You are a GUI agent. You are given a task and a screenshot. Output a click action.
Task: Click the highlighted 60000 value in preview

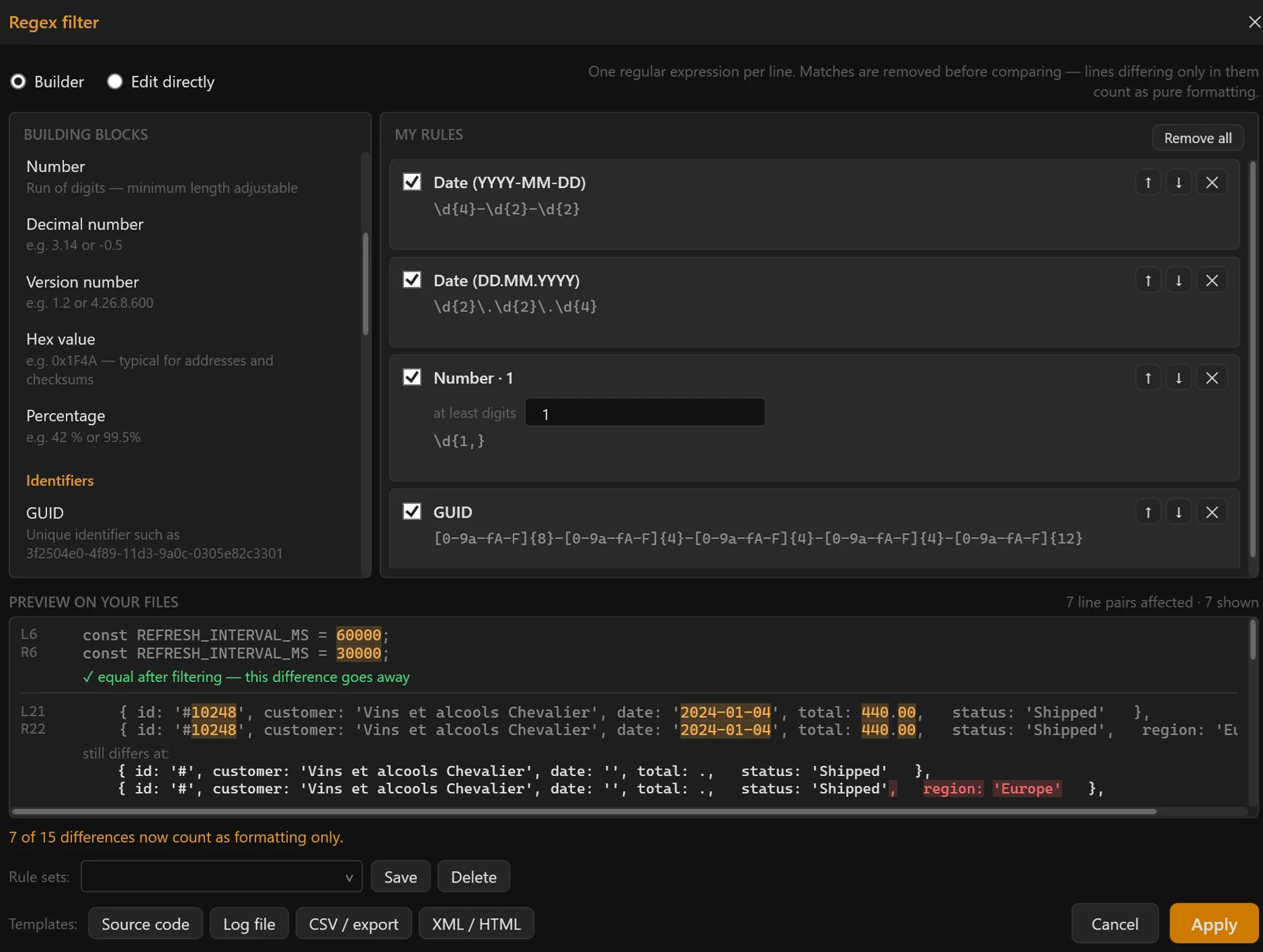pos(359,635)
